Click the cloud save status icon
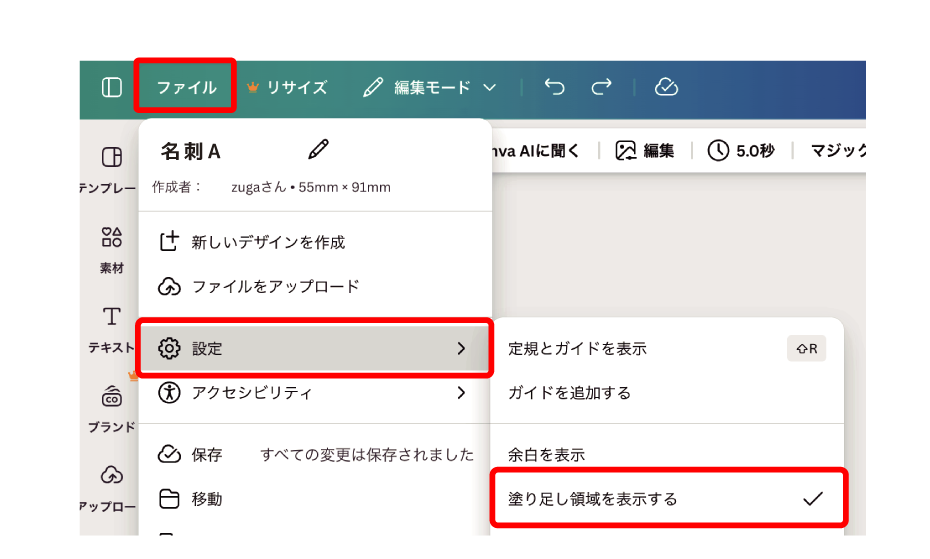Image resolution: width=930 pixels, height=559 pixels. pos(667,87)
